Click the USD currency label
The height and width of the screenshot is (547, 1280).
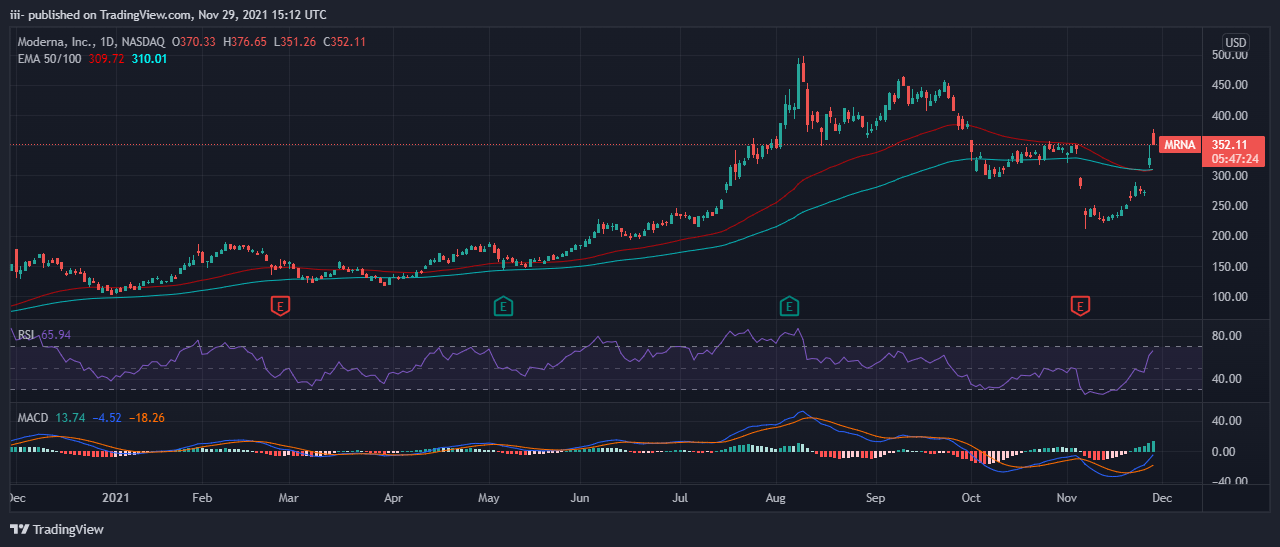(x=1236, y=43)
